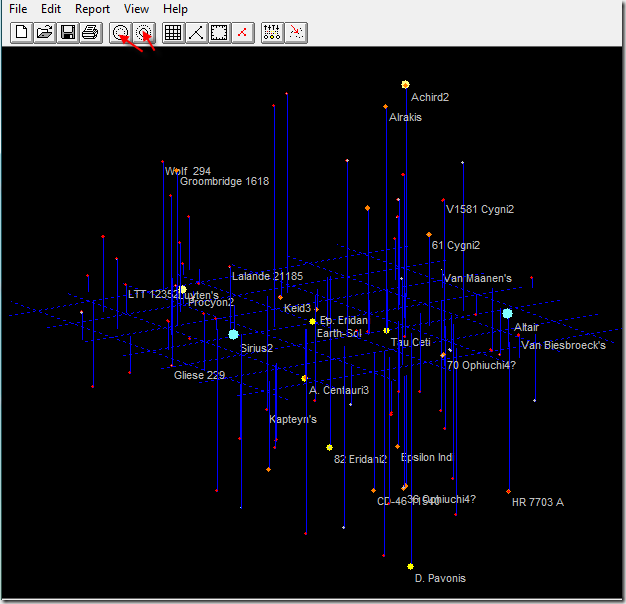Save the star map via floppy icon
Image resolution: width=626 pixels, height=604 pixels.
pyautogui.click(x=67, y=33)
